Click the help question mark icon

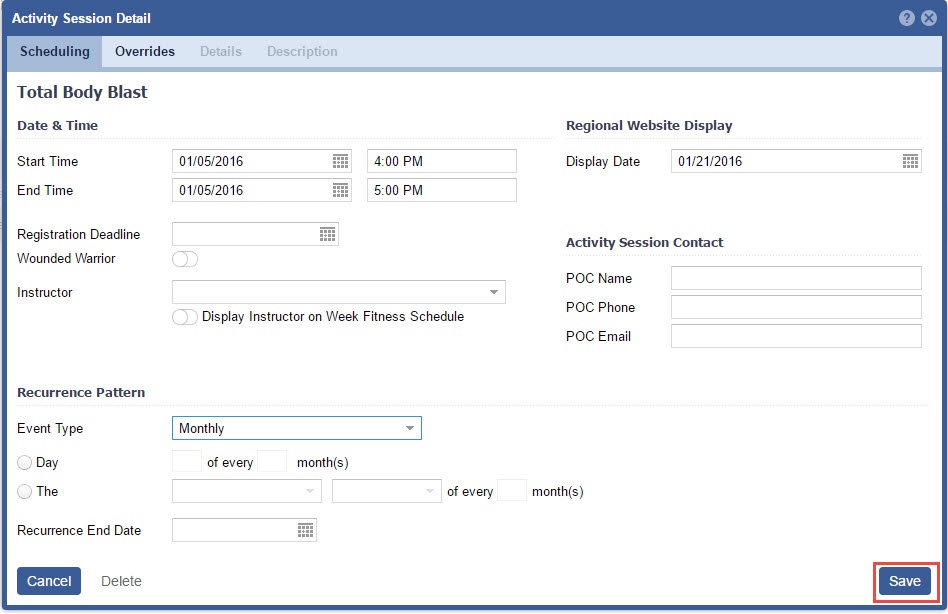pos(907,18)
